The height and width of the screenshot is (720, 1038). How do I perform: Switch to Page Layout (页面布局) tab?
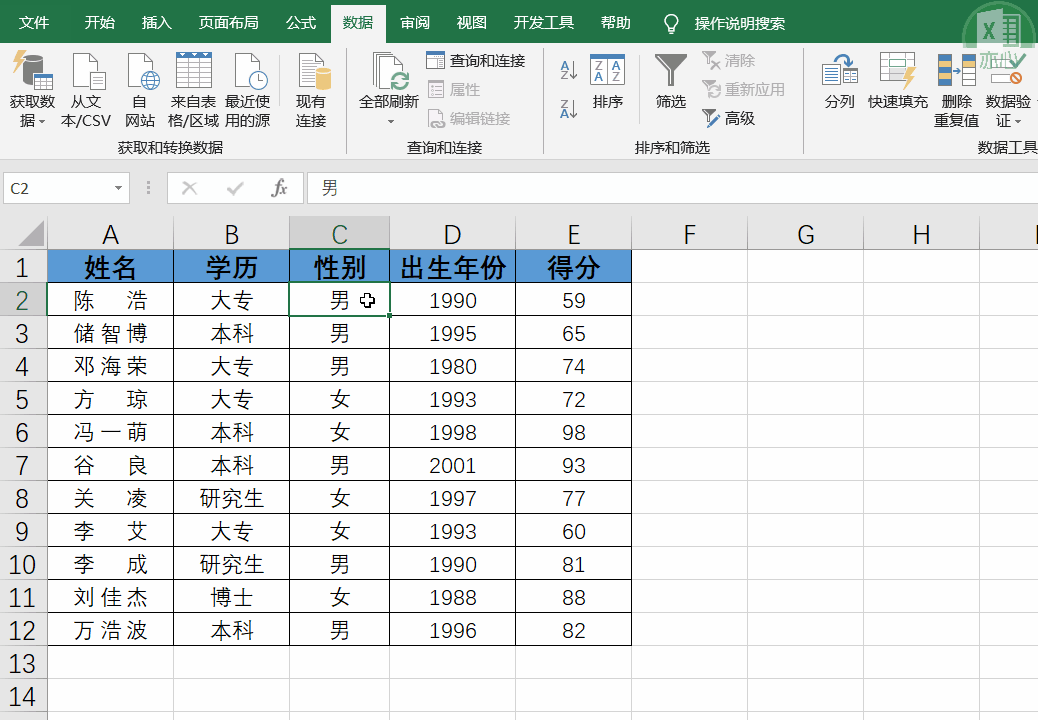(228, 23)
